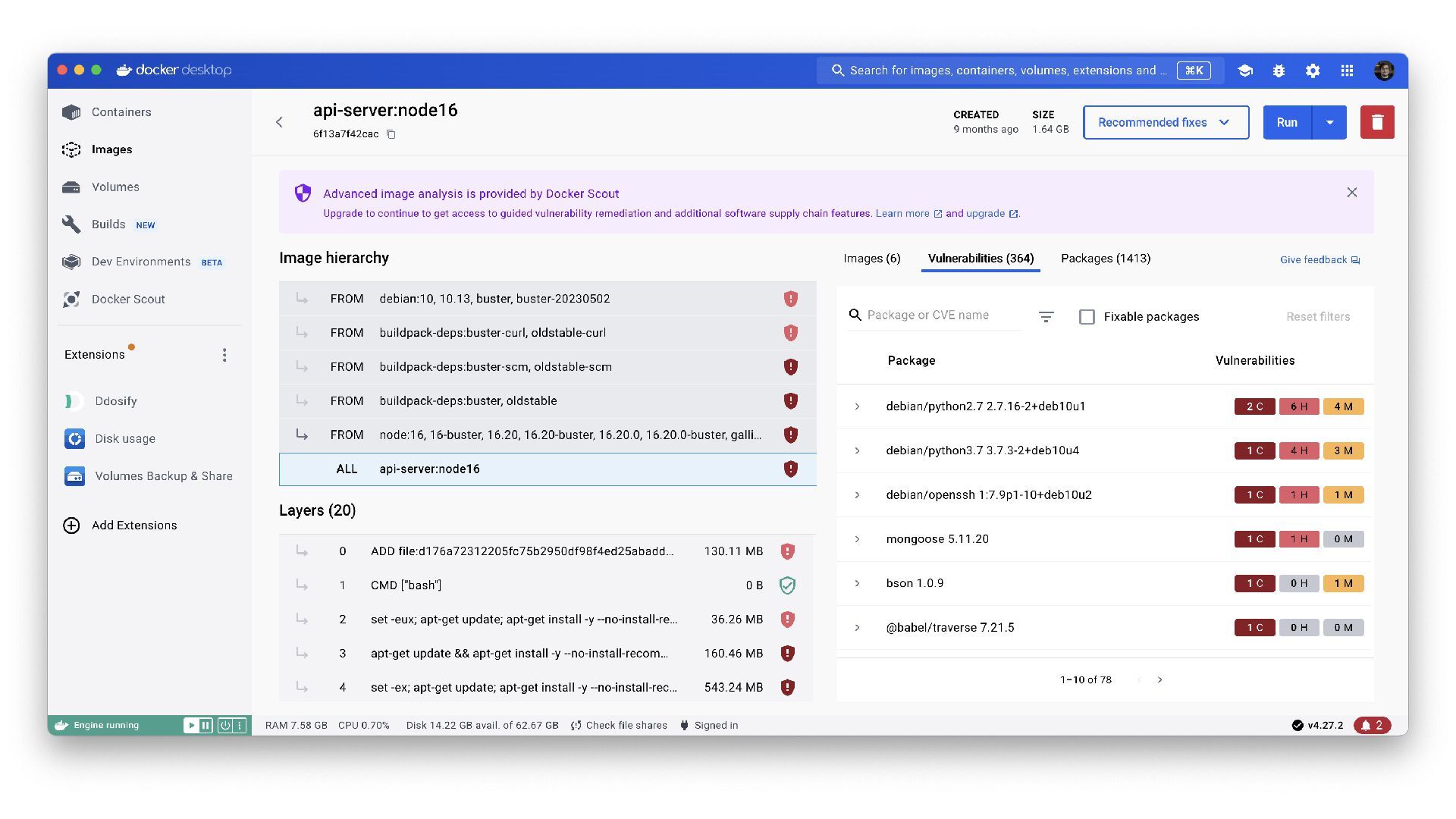
Task: Open the Recommended fixes dropdown
Action: [x=1166, y=122]
